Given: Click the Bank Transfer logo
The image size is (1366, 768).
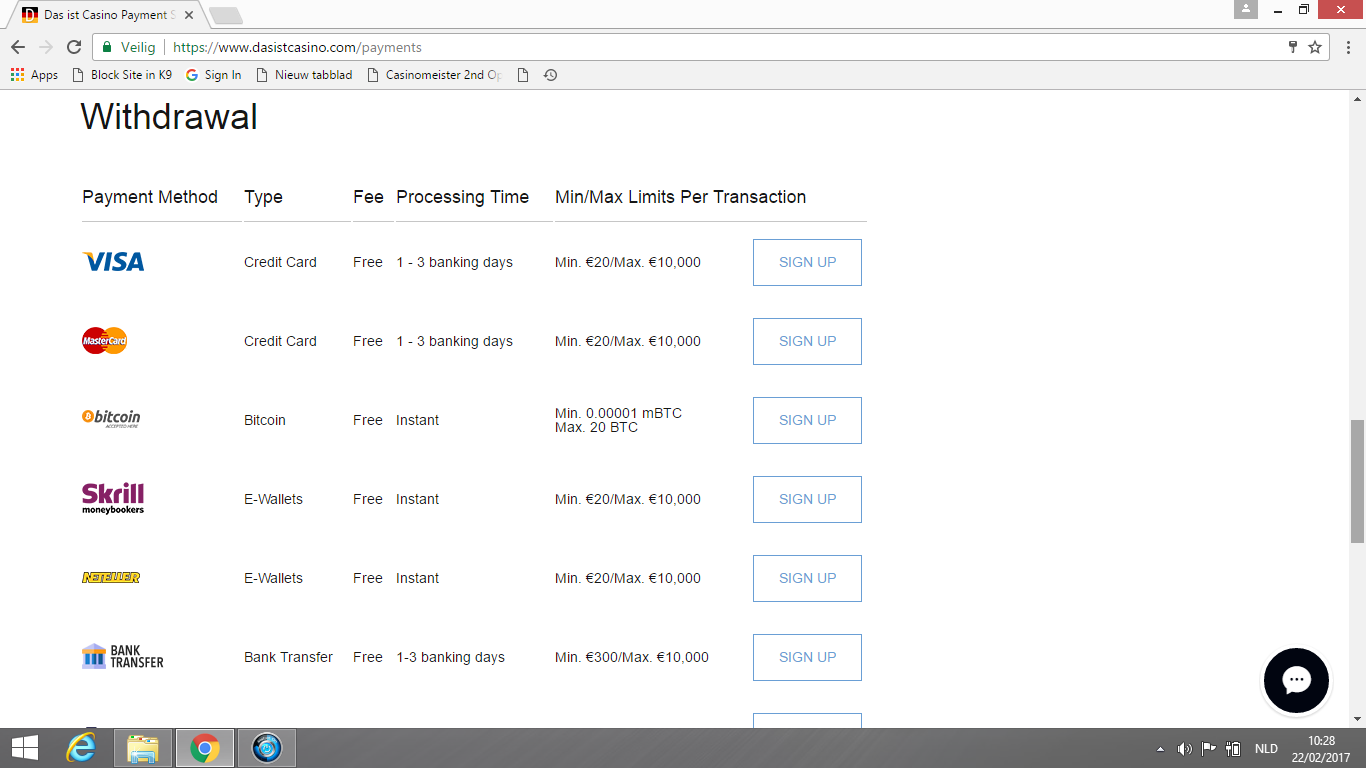Looking at the screenshot, I should point(123,657).
